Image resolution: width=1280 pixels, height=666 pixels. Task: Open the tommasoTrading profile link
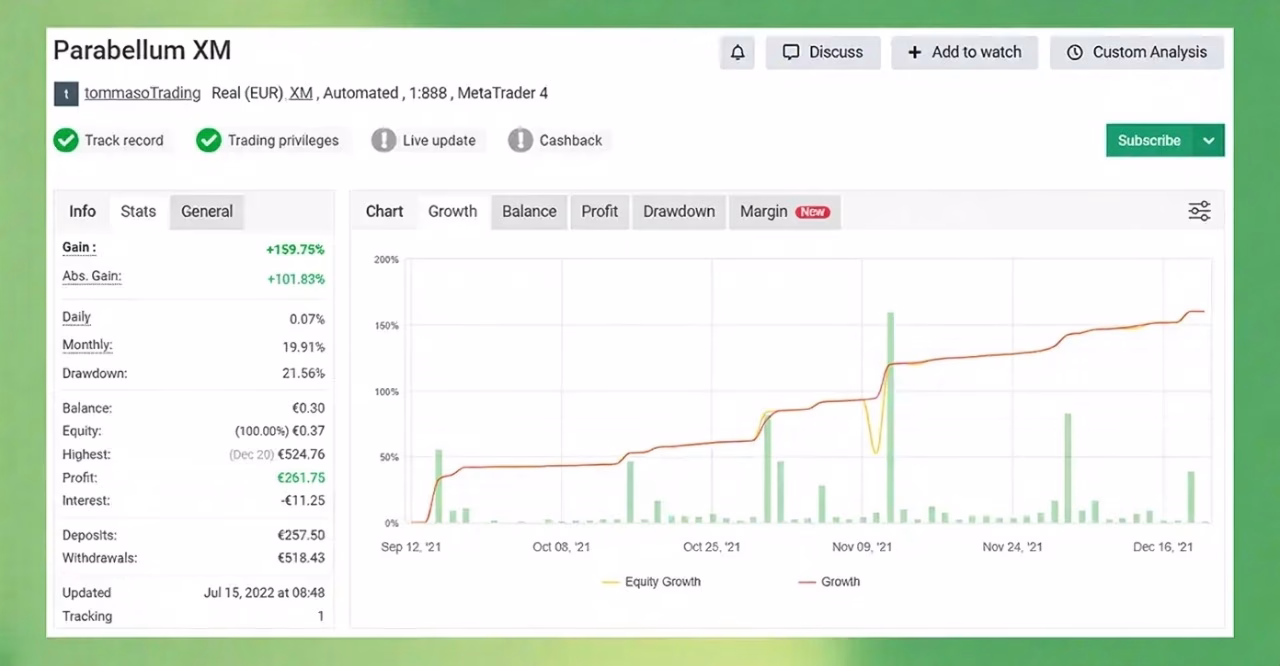(142, 93)
